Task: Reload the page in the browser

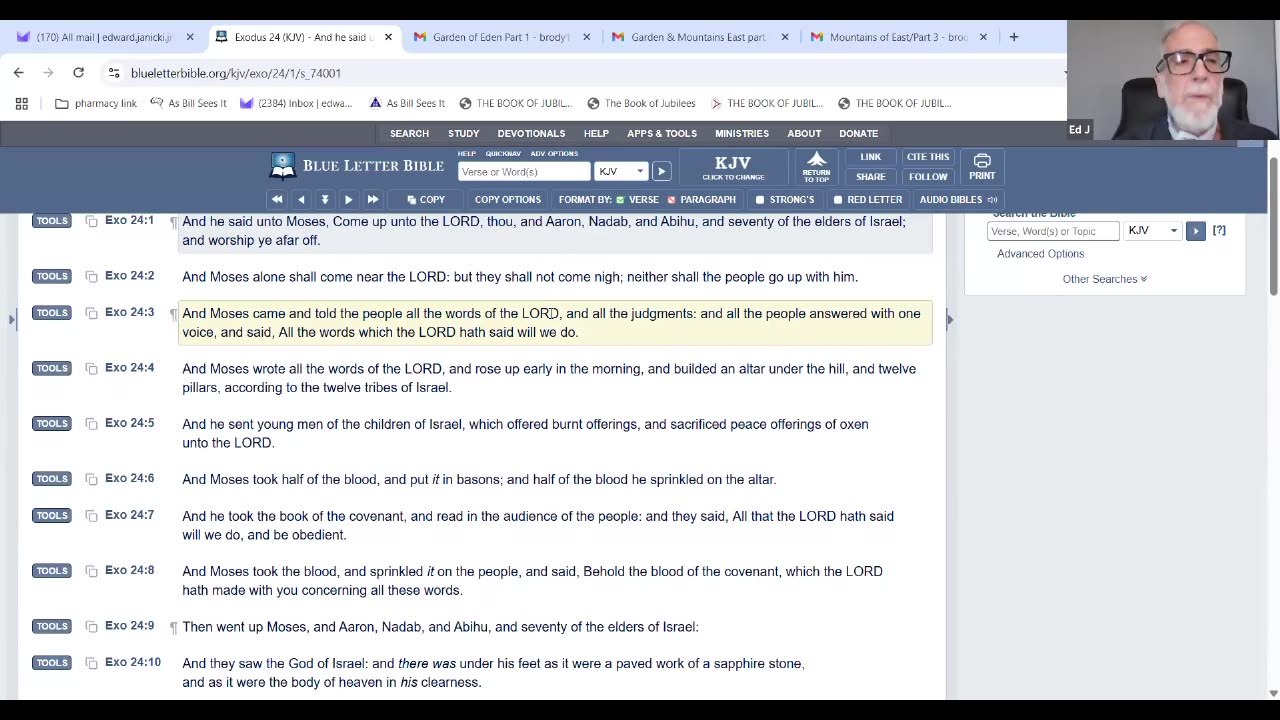Action: 78,73
